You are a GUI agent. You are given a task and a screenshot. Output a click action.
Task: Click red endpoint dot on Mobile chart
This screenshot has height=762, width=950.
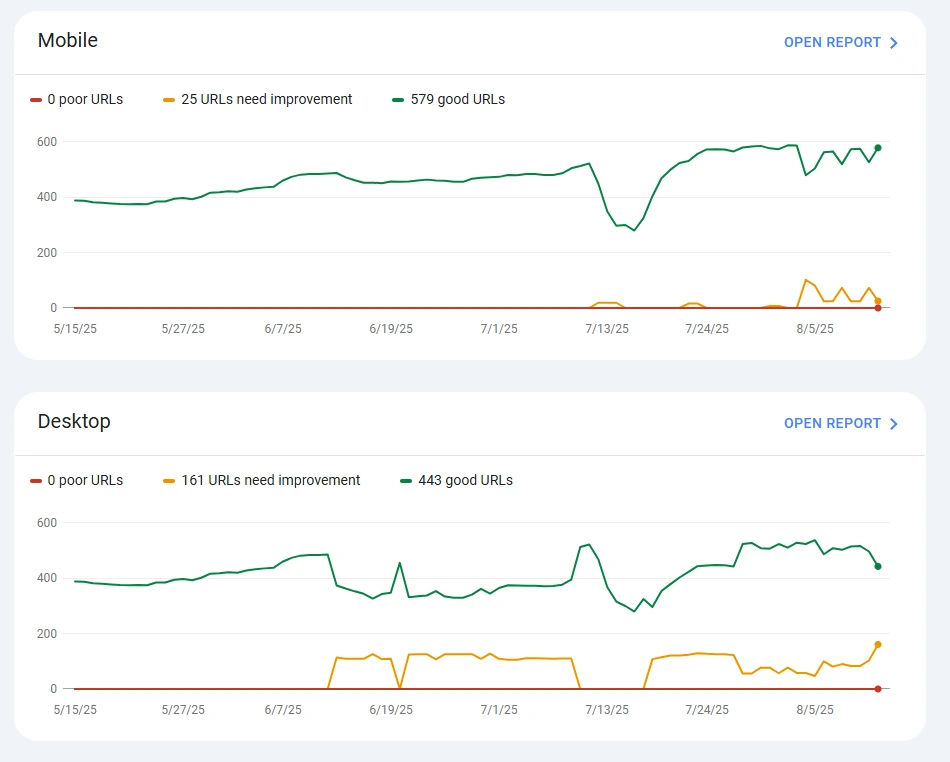click(878, 308)
